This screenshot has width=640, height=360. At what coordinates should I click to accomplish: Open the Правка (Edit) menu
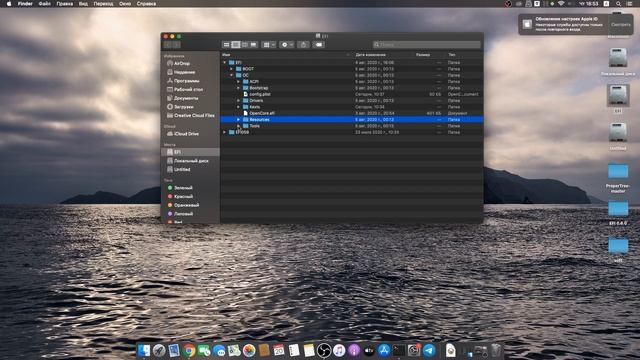tap(64, 4)
